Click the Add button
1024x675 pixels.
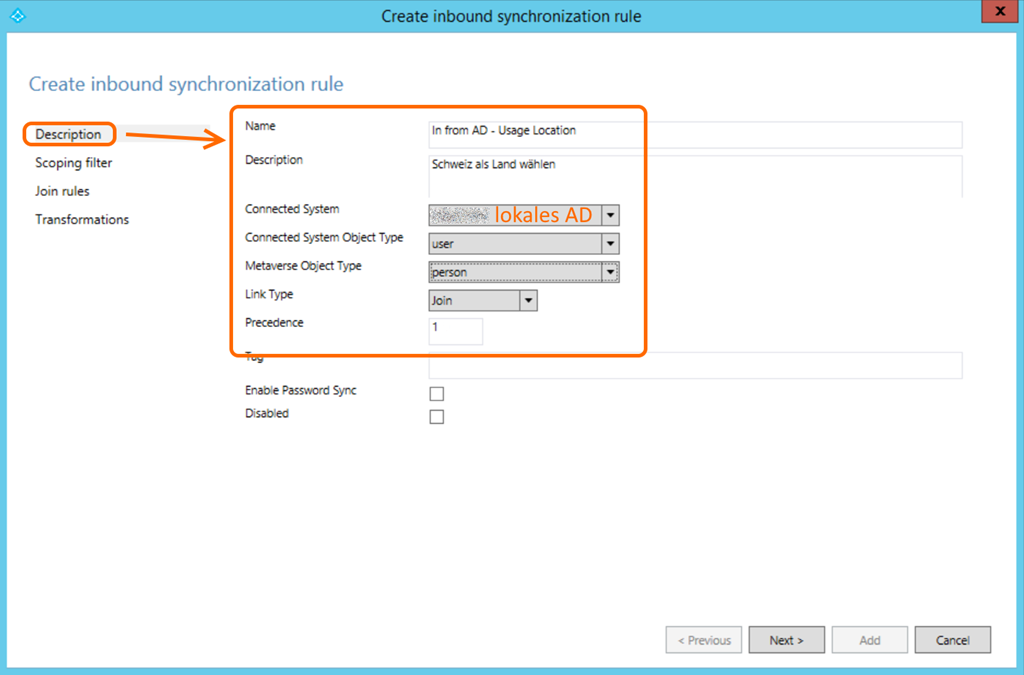click(x=869, y=640)
